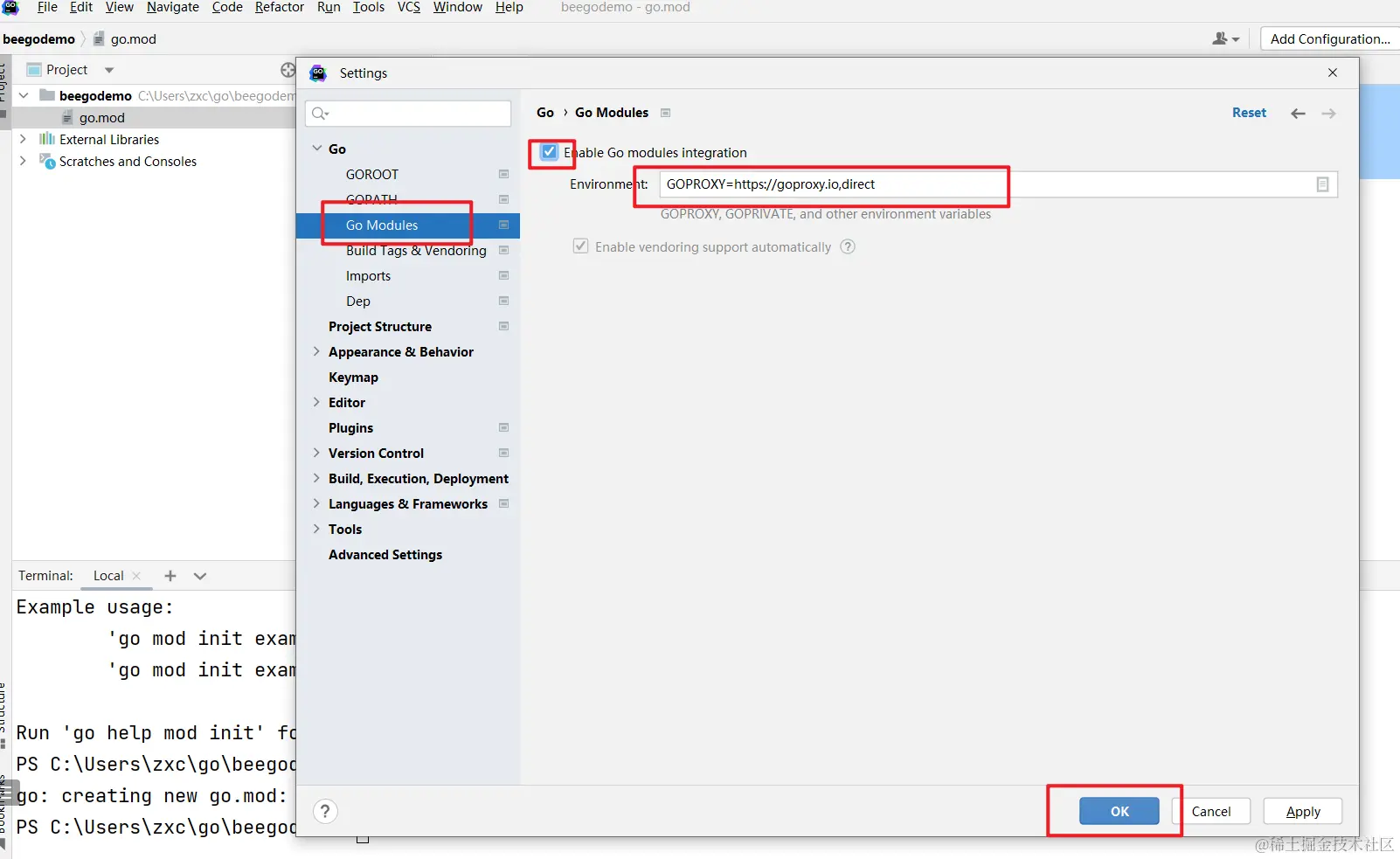Select Project Structure settings item
The width and height of the screenshot is (1400, 859).
pyautogui.click(x=380, y=326)
